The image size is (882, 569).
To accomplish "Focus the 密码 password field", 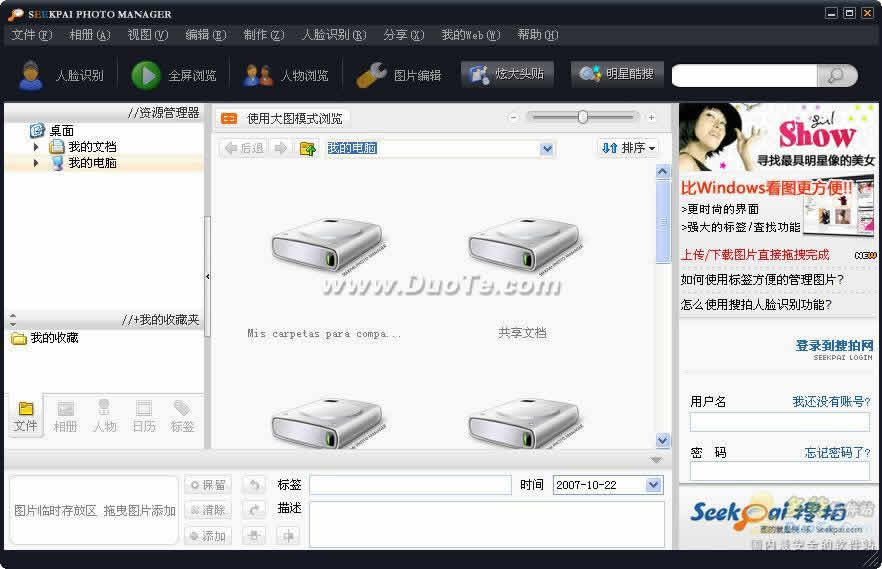I will [780, 471].
